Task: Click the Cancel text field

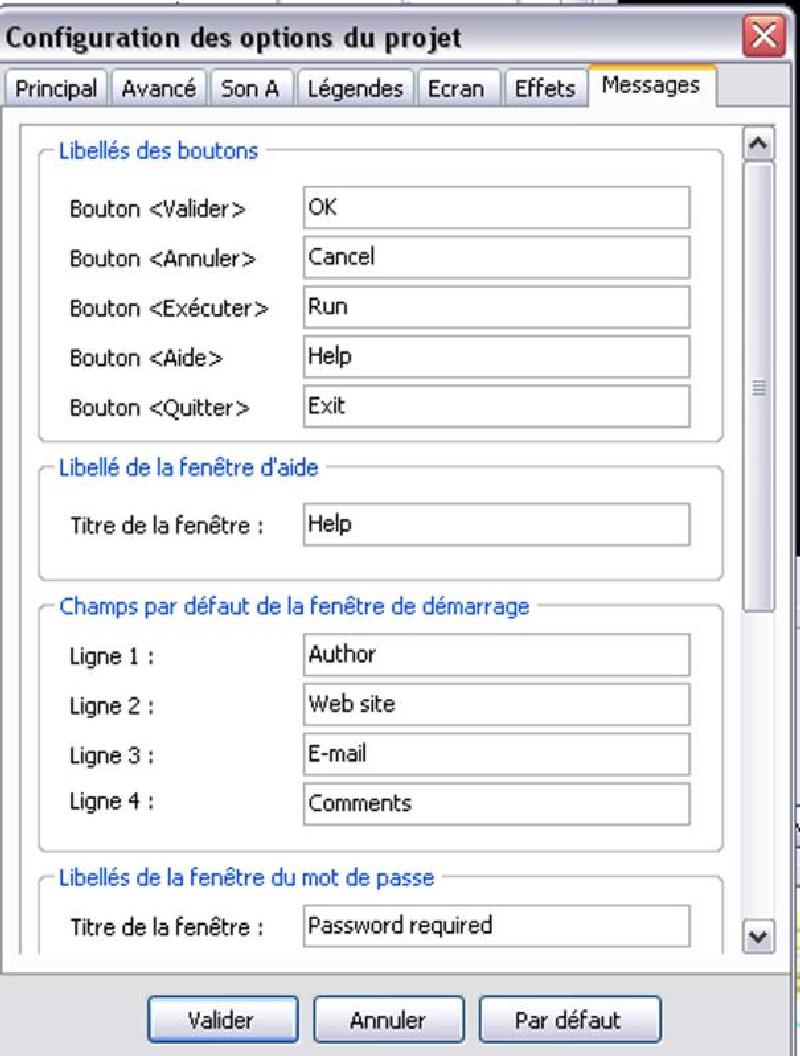Action: point(496,257)
